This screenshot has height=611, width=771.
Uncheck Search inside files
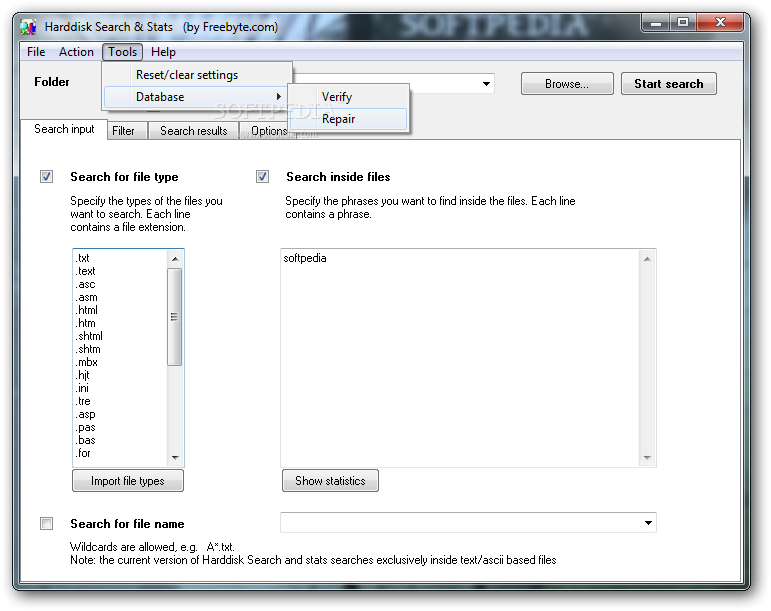coord(263,176)
